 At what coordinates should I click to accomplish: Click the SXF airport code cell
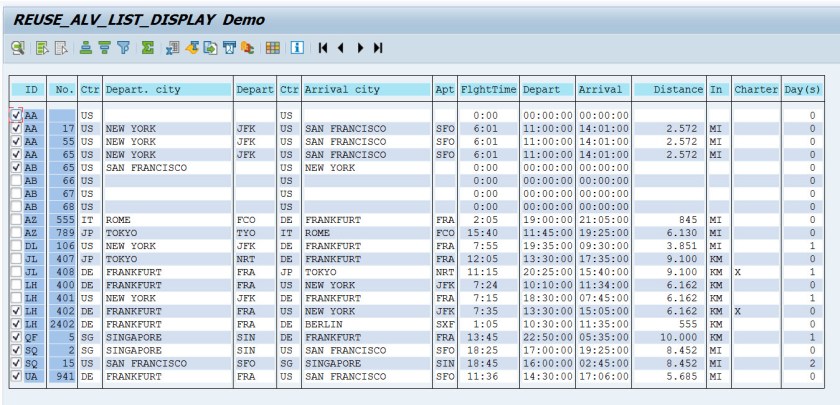445,324
